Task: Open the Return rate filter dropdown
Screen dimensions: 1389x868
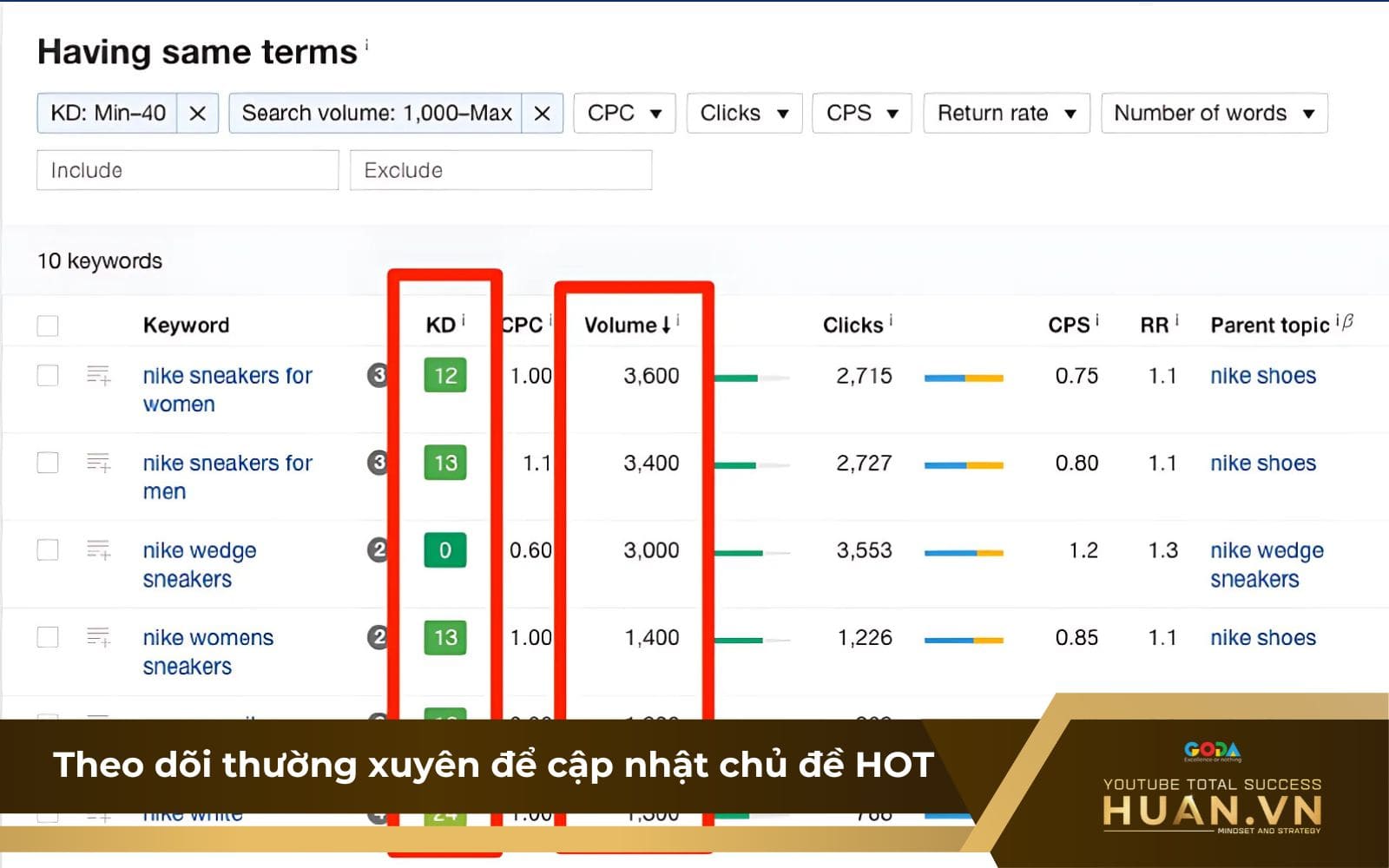Action: pyautogui.click(x=1006, y=114)
